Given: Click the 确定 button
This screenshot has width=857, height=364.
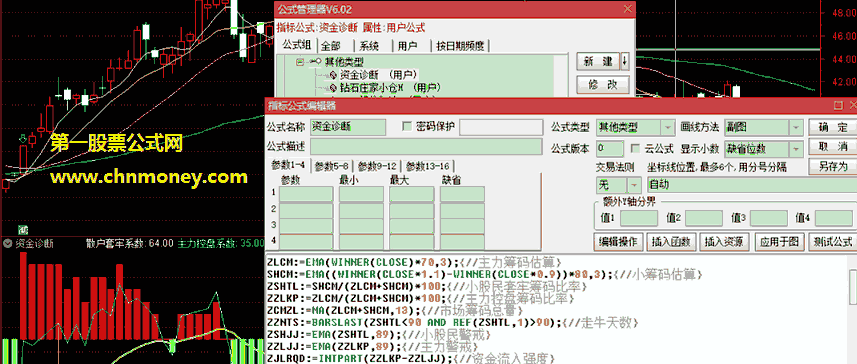Looking at the screenshot, I should (832, 127).
